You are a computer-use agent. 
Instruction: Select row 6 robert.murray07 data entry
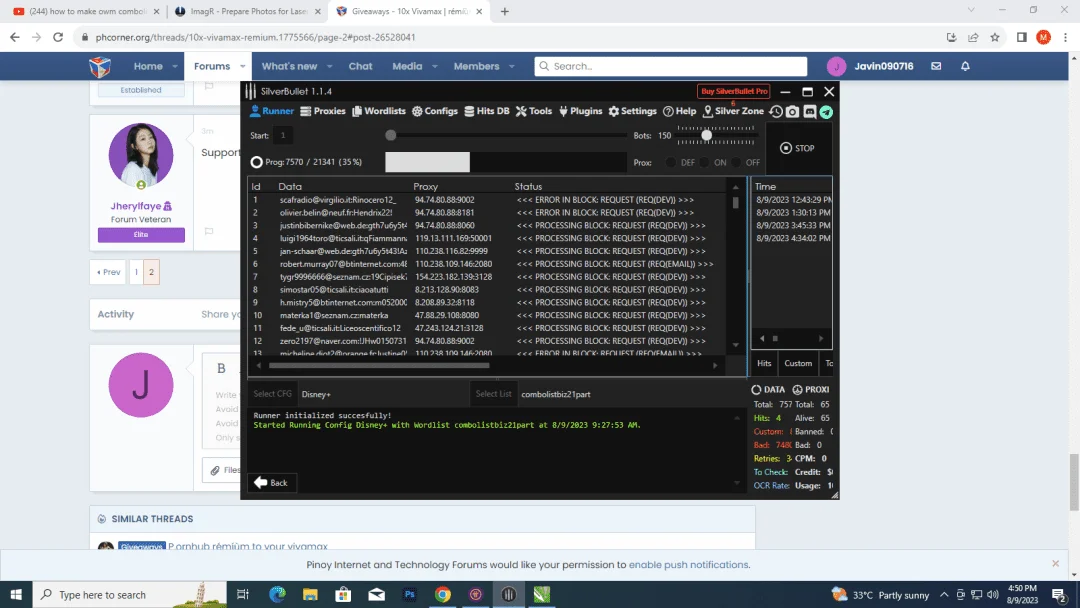click(488, 264)
